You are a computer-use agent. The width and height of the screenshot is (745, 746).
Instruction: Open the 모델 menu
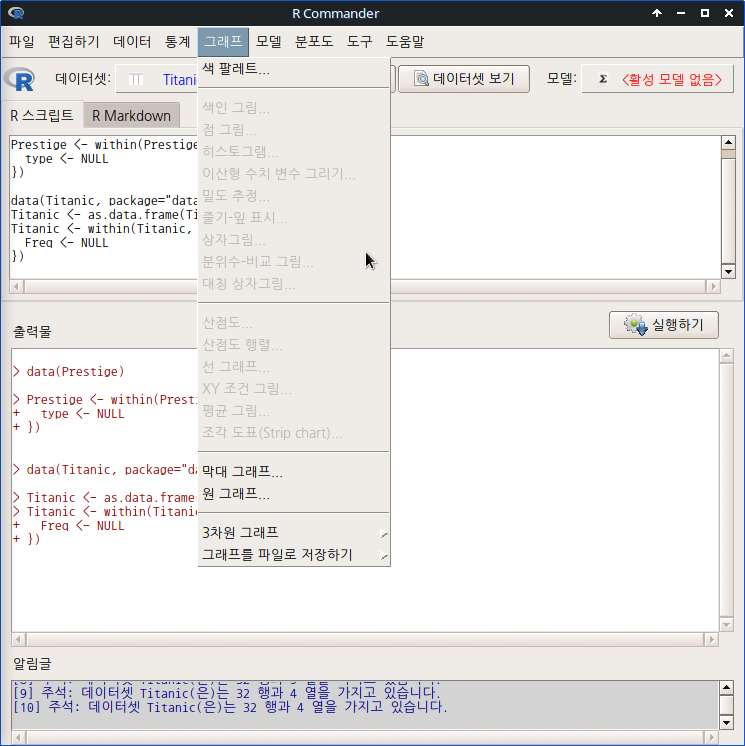pyautogui.click(x=269, y=42)
